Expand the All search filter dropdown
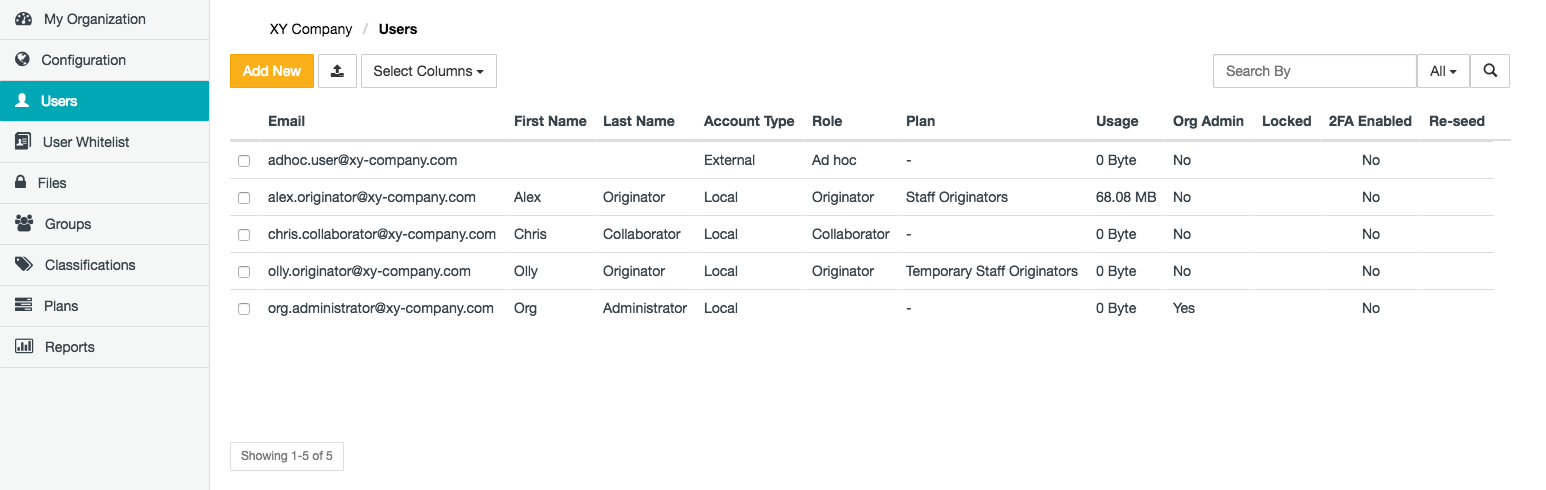The height and width of the screenshot is (490, 1546). point(1442,71)
